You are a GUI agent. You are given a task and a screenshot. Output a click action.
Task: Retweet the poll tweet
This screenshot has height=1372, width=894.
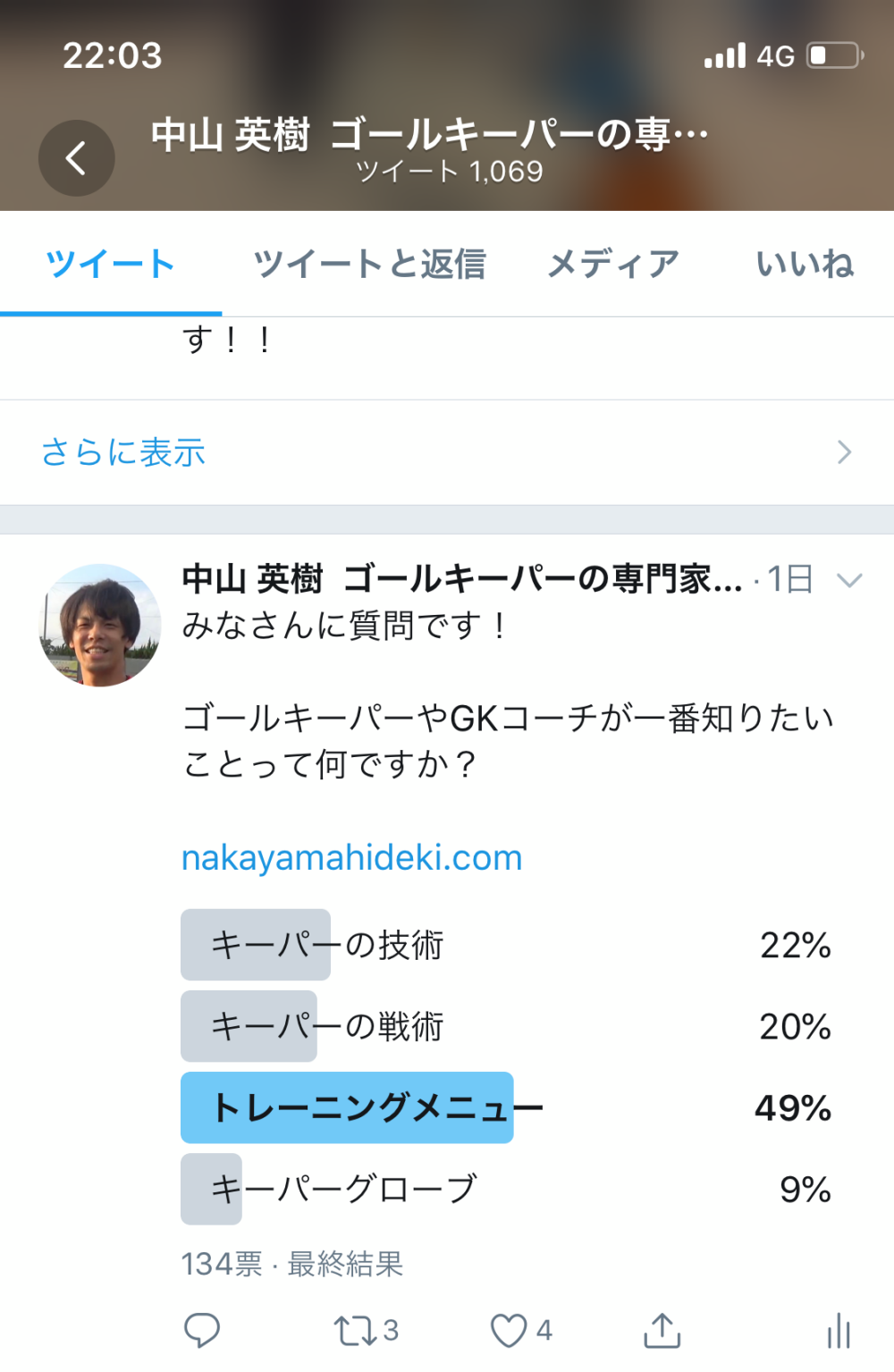[x=354, y=1330]
